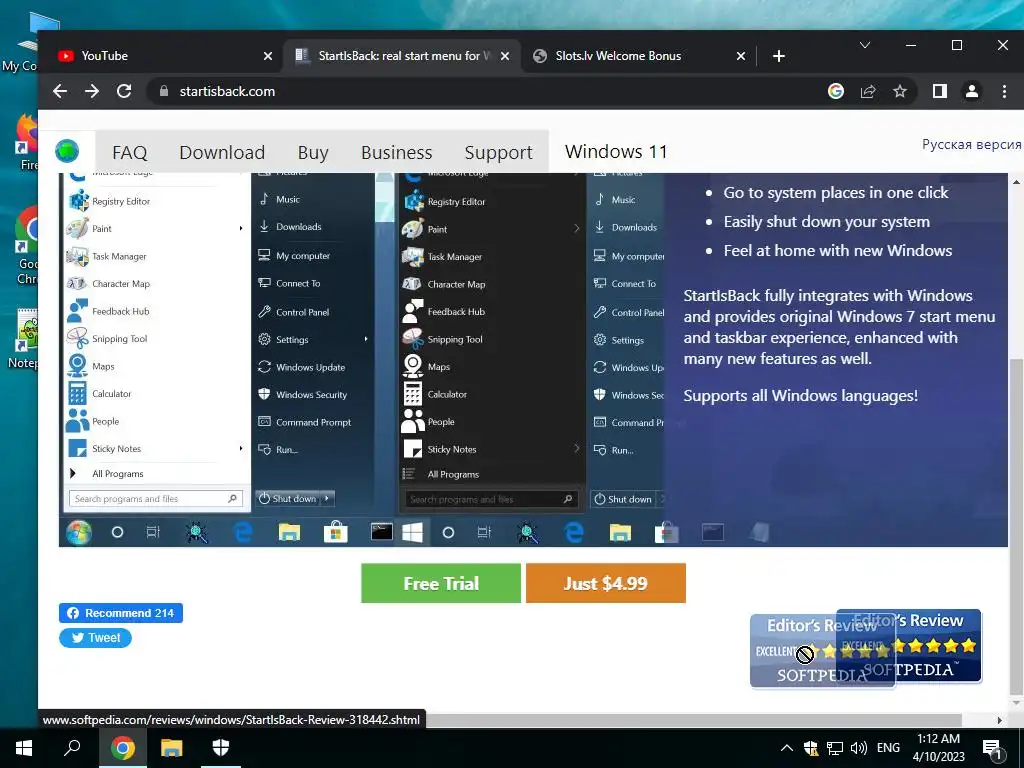Open the clock showing 1:12 AM
This screenshot has height=768, width=1024.
click(938, 748)
